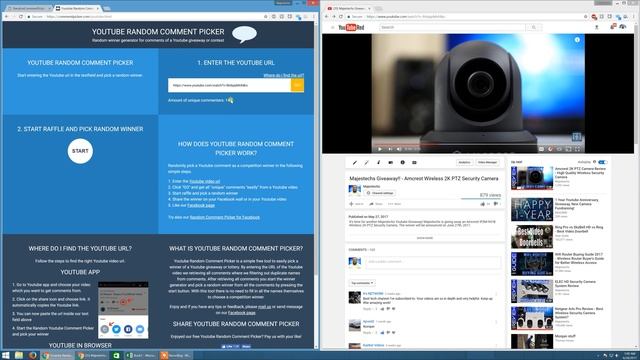Open the 'Where do I find the url?' link
Screen dimensions: 640x360
(x=283, y=76)
